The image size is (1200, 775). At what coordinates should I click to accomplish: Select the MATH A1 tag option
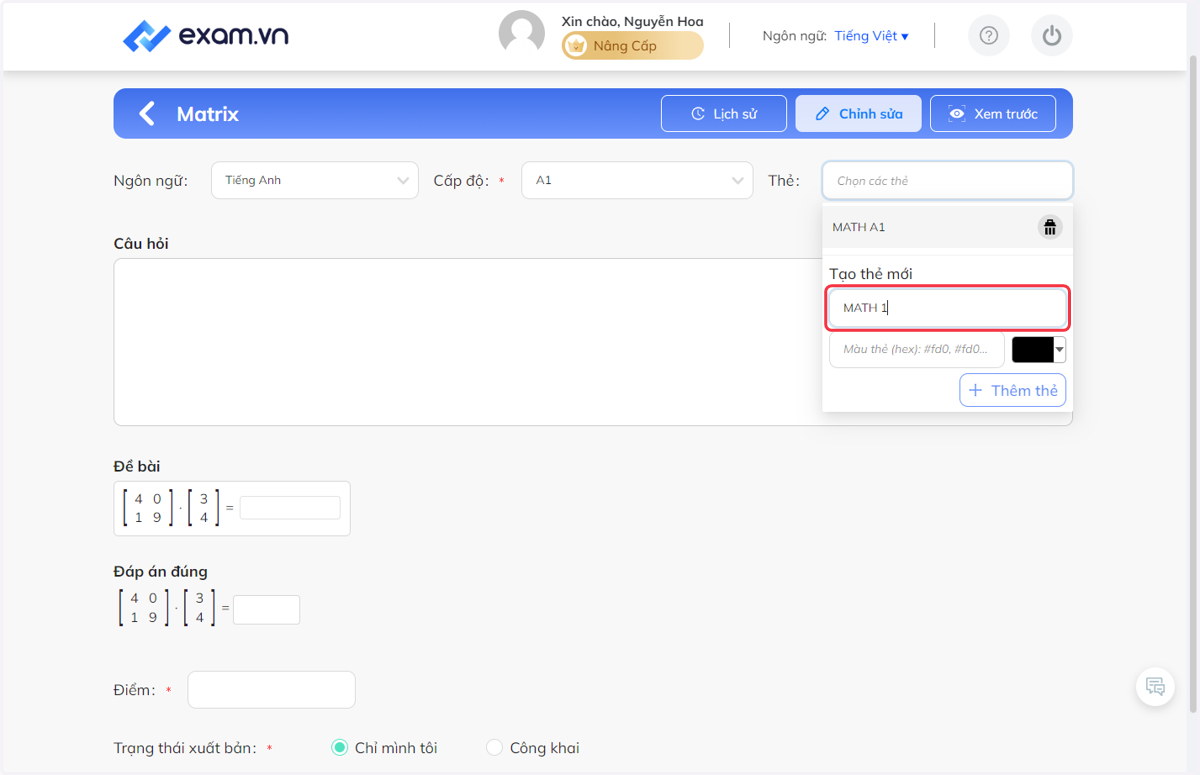tap(948, 227)
